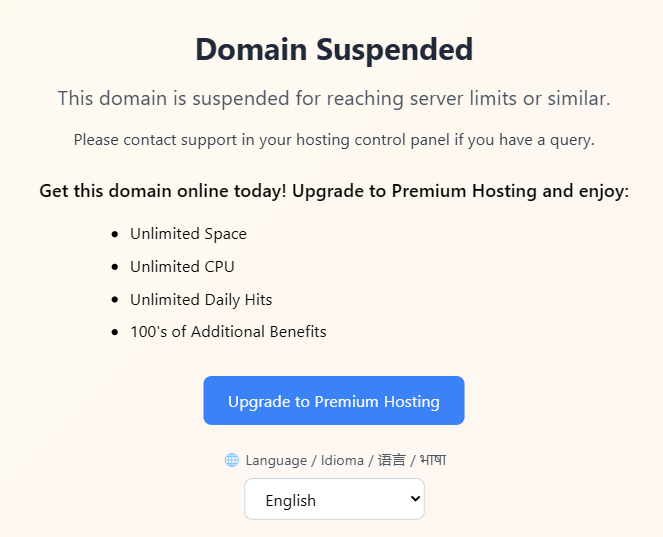Select the Unlimited Daily Hits list item
The image size is (663, 537).
pos(201,300)
